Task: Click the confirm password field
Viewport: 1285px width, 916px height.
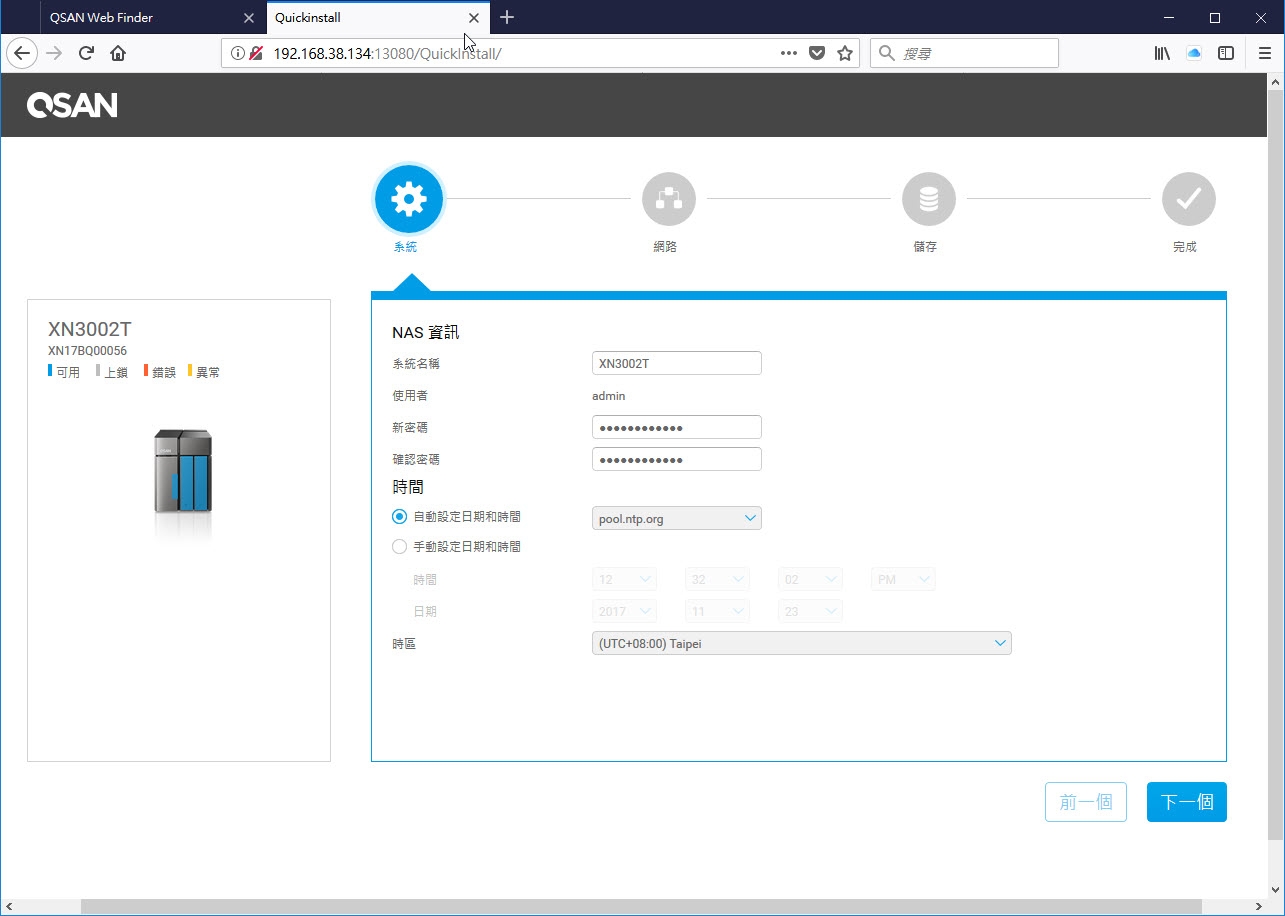Action: 677,459
